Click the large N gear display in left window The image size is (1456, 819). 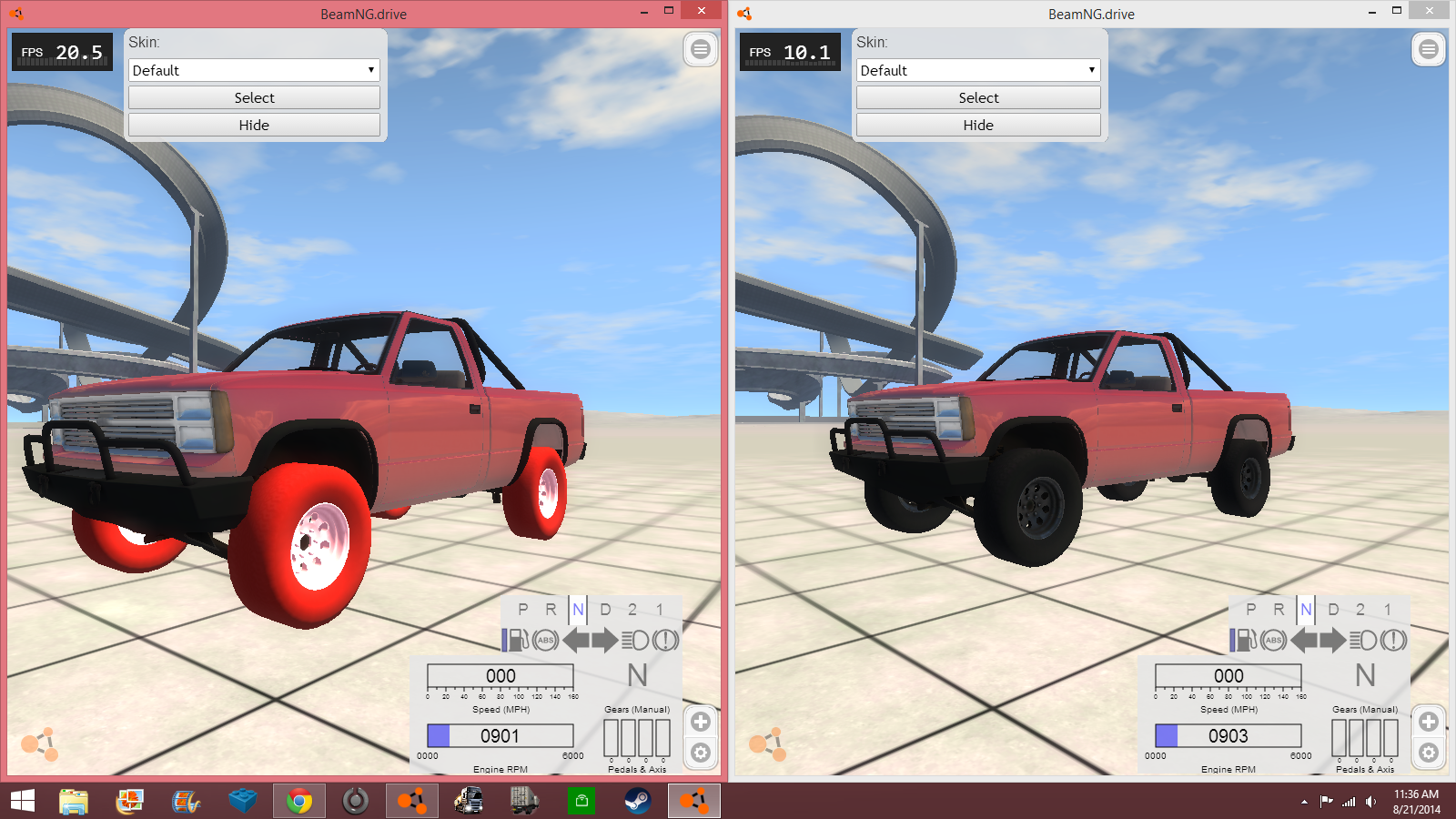pos(637,675)
